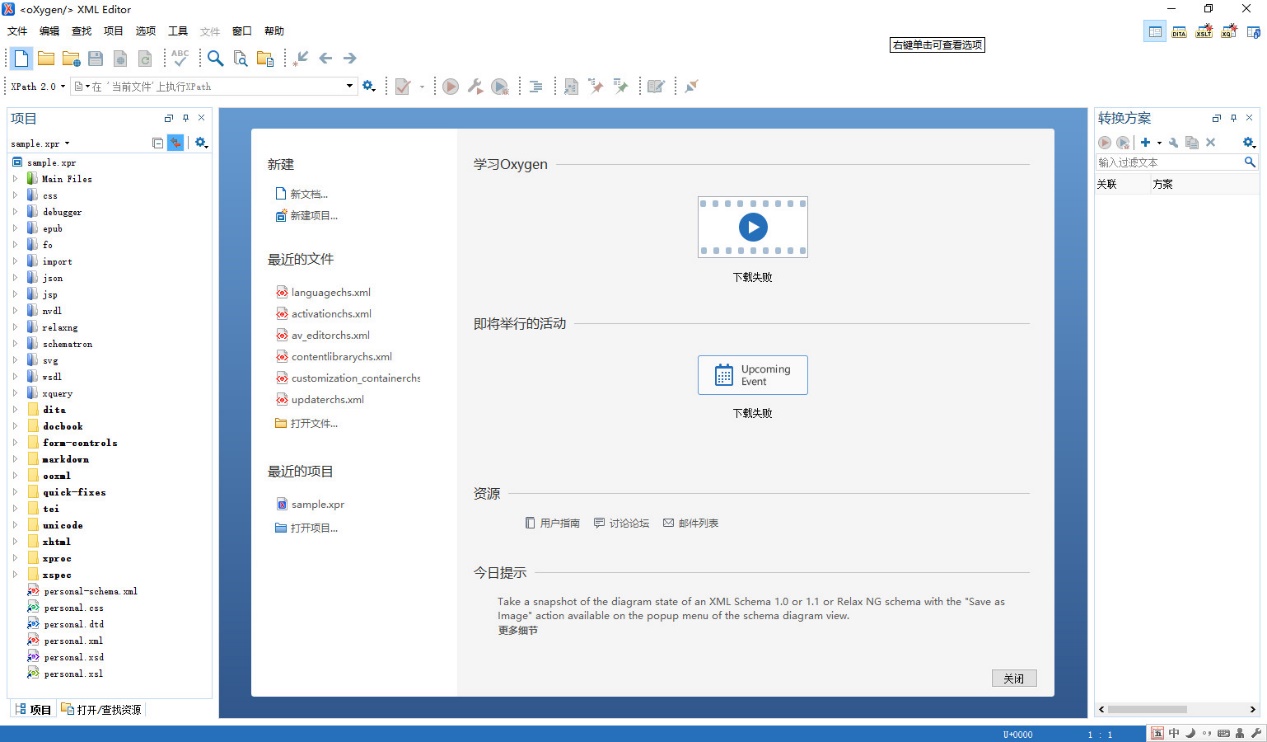Pin the transformation scenarios panel
This screenshot has height=742, width=1267.
click(1233, 118)
